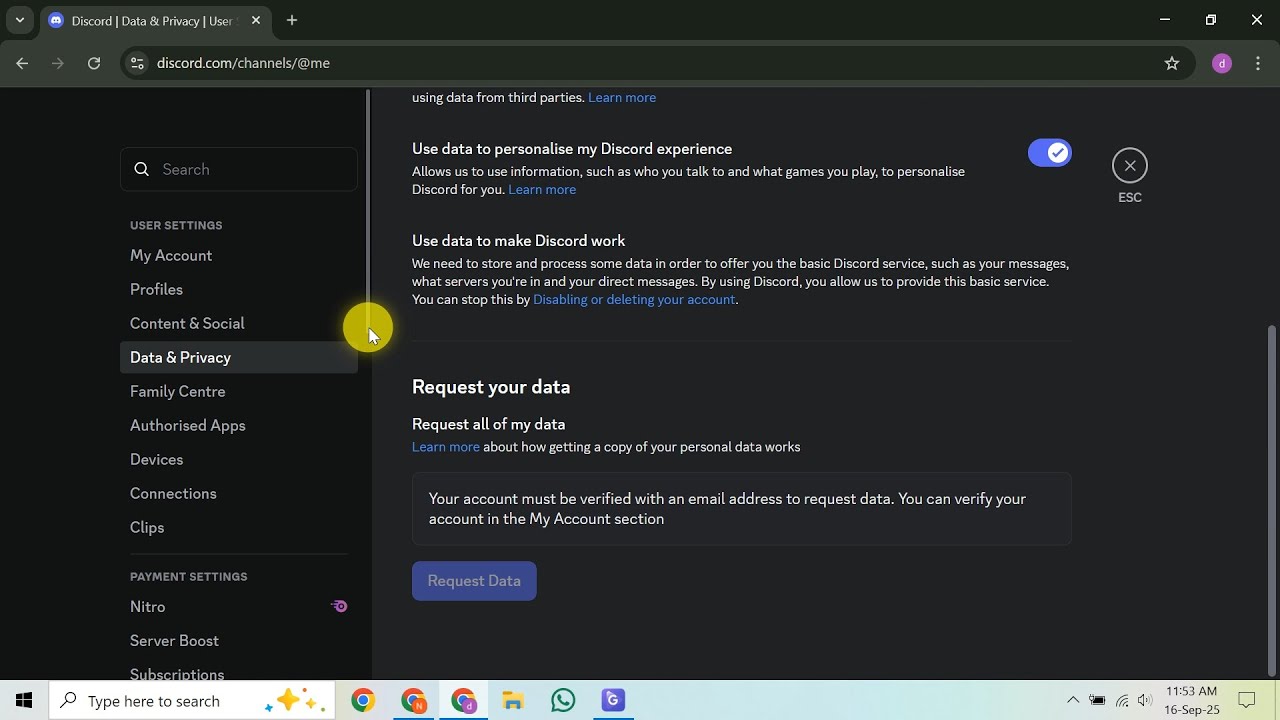
Task: Click the battery icon in system tray
Action: click(1097, 701)
